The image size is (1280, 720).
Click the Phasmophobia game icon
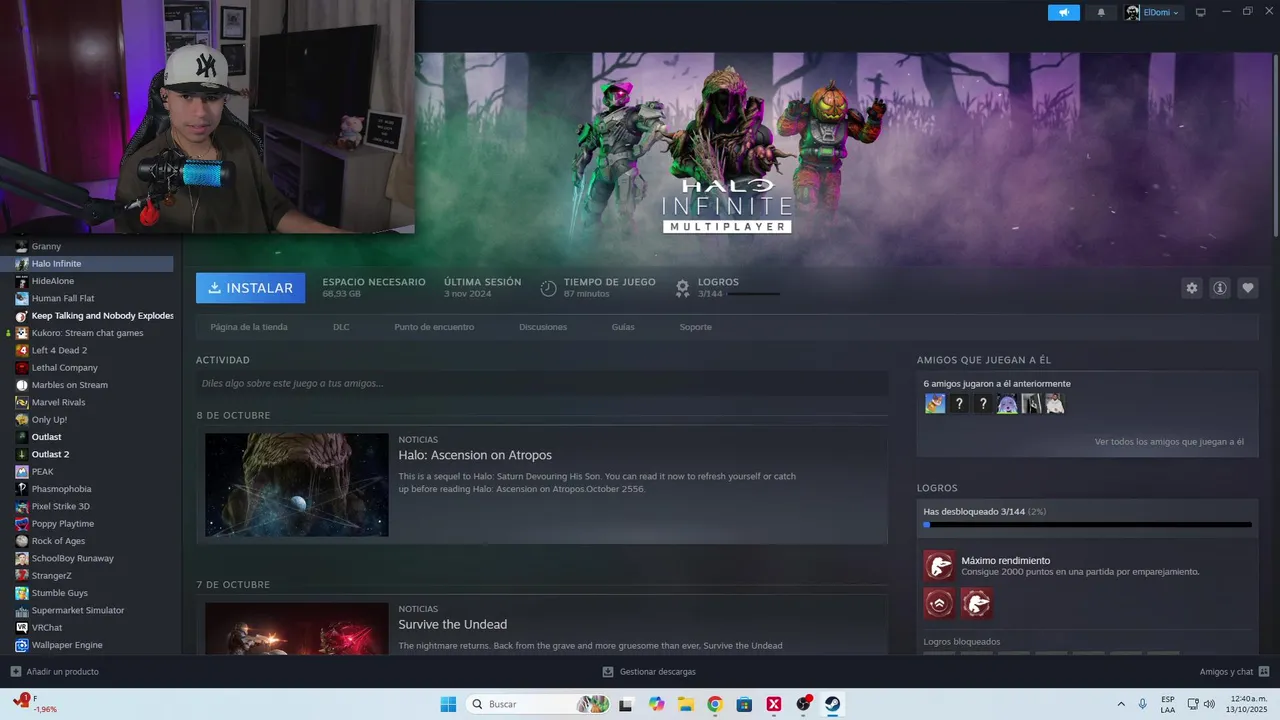pyautogui.click(x=22, y=489)
